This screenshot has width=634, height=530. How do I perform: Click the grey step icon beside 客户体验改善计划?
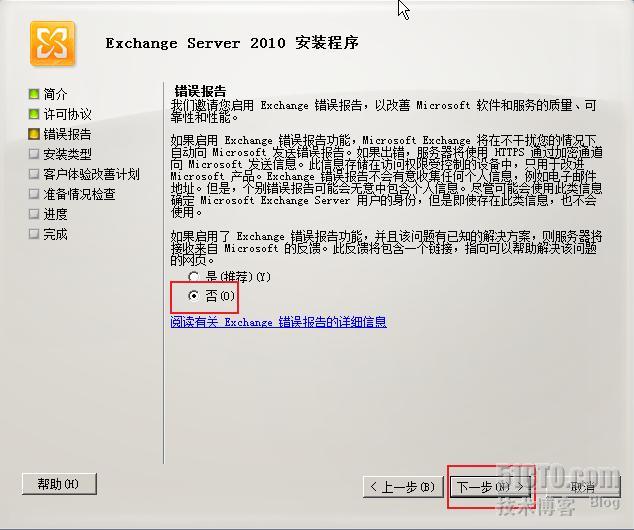(34, 174)
